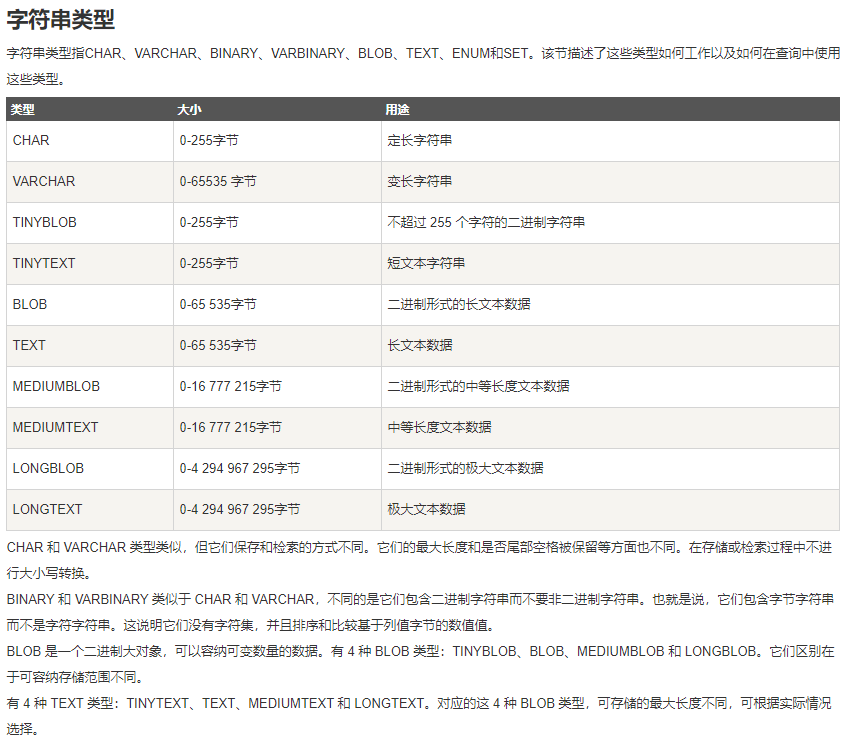Click the LONGTEXT type cell
Viewport: 848px width, 743px height.
tap(47, 509)
